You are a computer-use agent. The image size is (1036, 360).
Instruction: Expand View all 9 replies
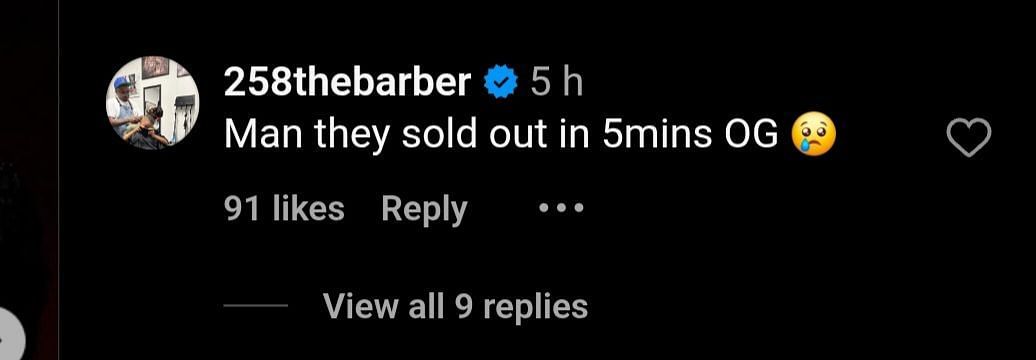[455, 306]
